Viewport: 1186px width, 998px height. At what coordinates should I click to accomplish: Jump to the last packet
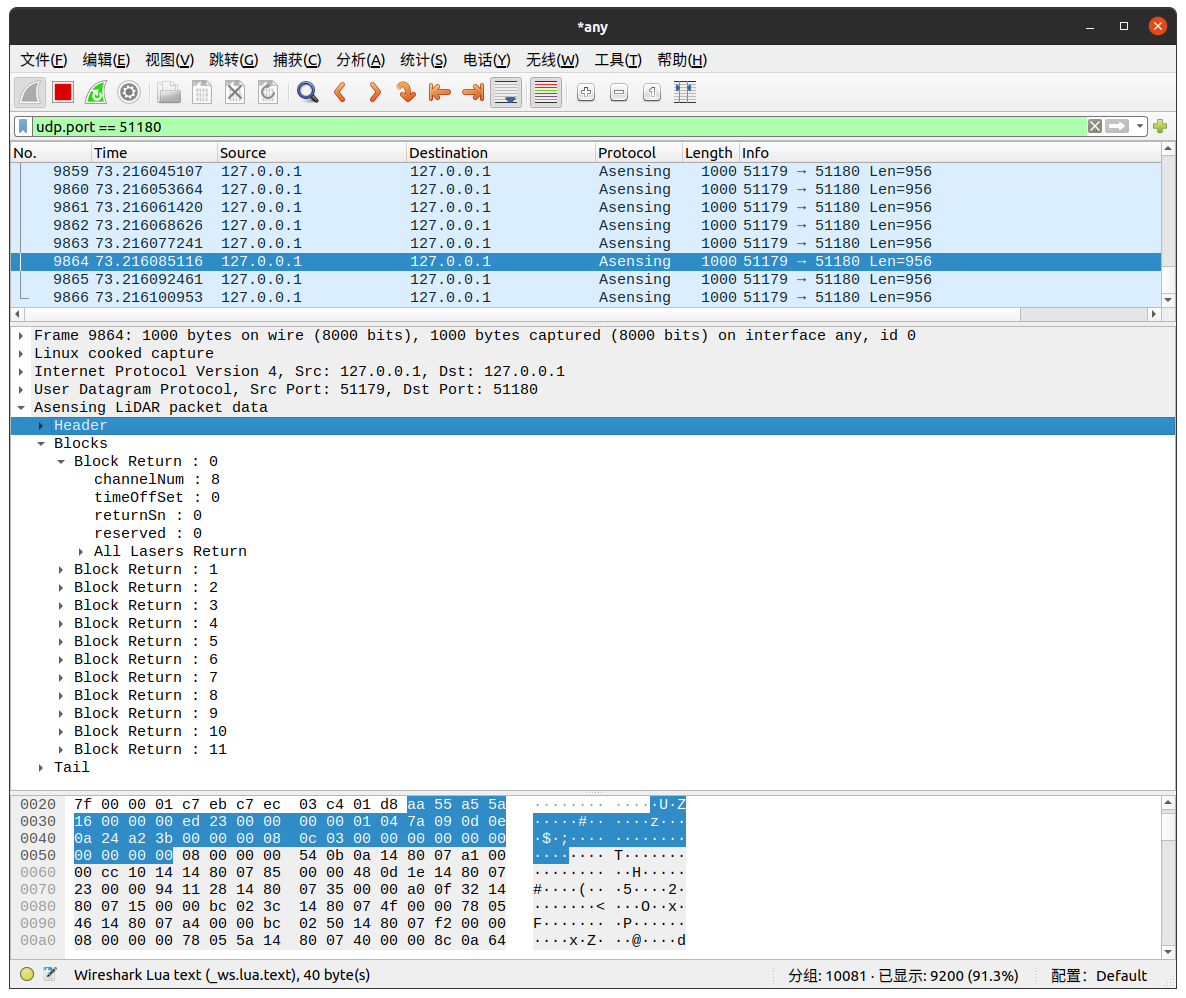[471, 92]
